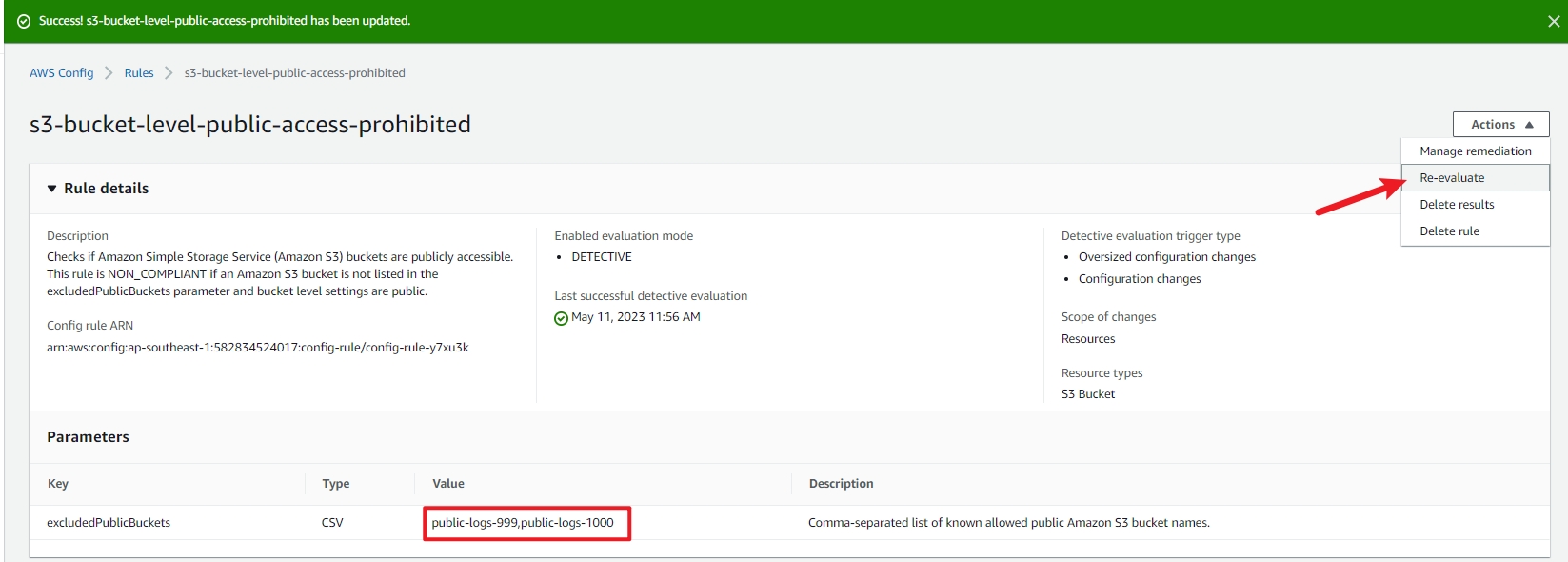Click the success checkmark icon in banner
The height and width of the screenshot is (562, 1568).
point(24,21)
